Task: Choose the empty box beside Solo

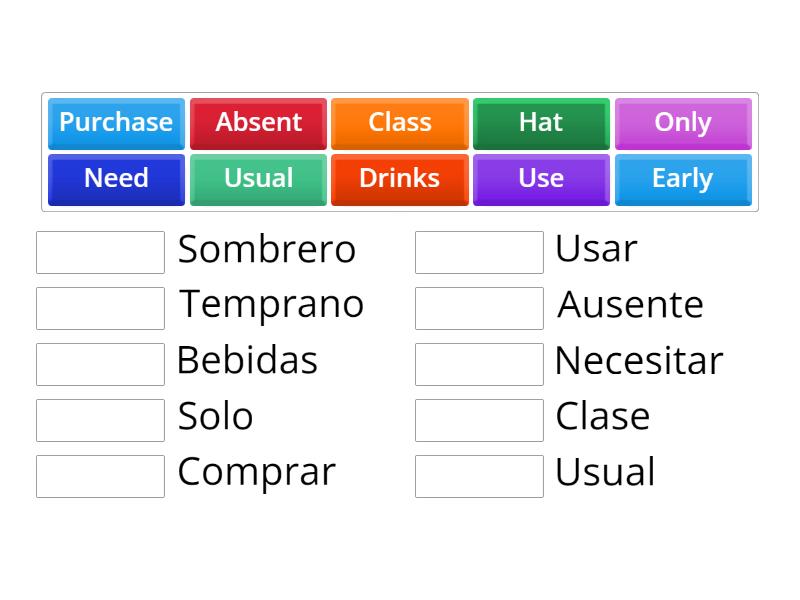Action: pyautogui.click(x=100, y=420)
